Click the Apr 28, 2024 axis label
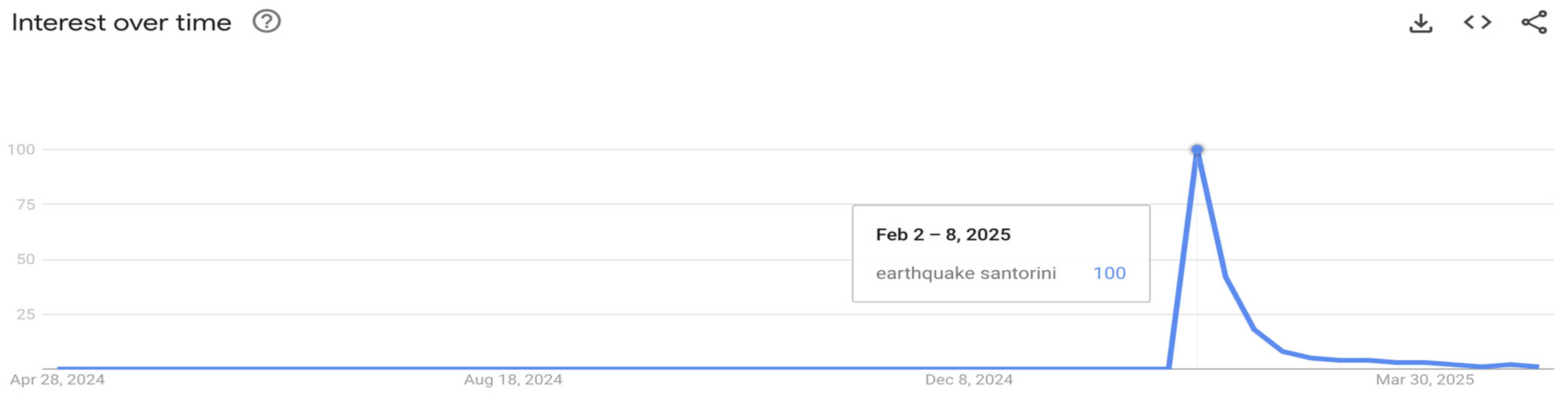The image size is (1568, 397). click(57, 380)
